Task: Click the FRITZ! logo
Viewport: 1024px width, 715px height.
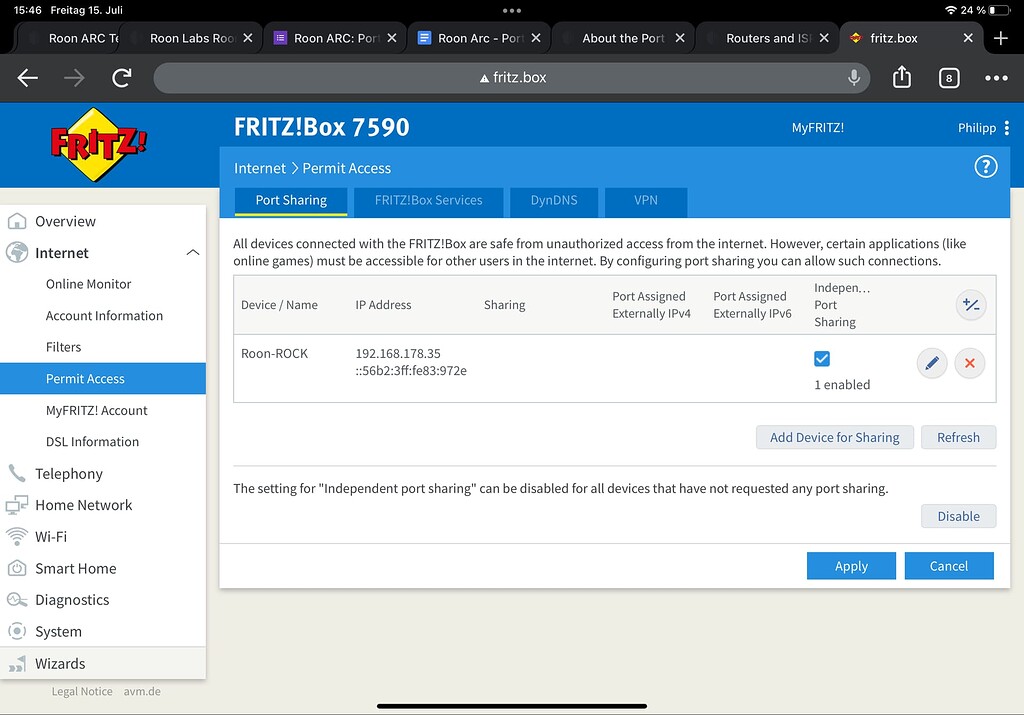Action: coord(98,144)
